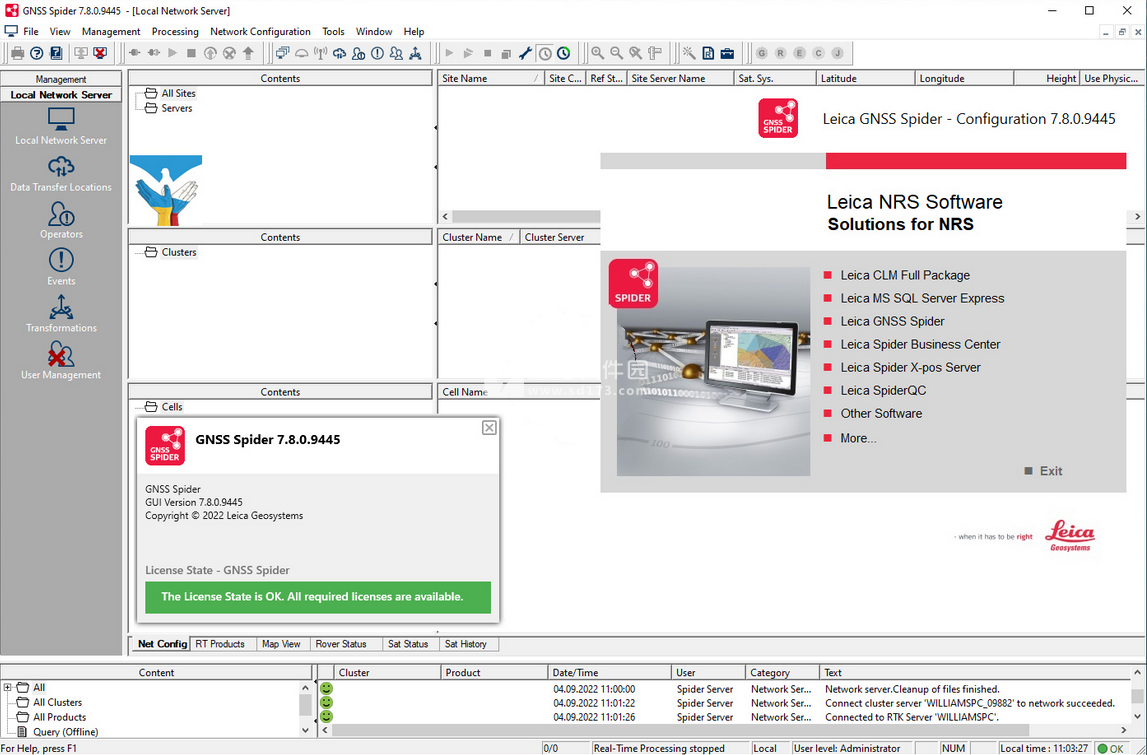Select the Clusters tree node
This screenshot has height=755, width=1147.
(179, 252)
